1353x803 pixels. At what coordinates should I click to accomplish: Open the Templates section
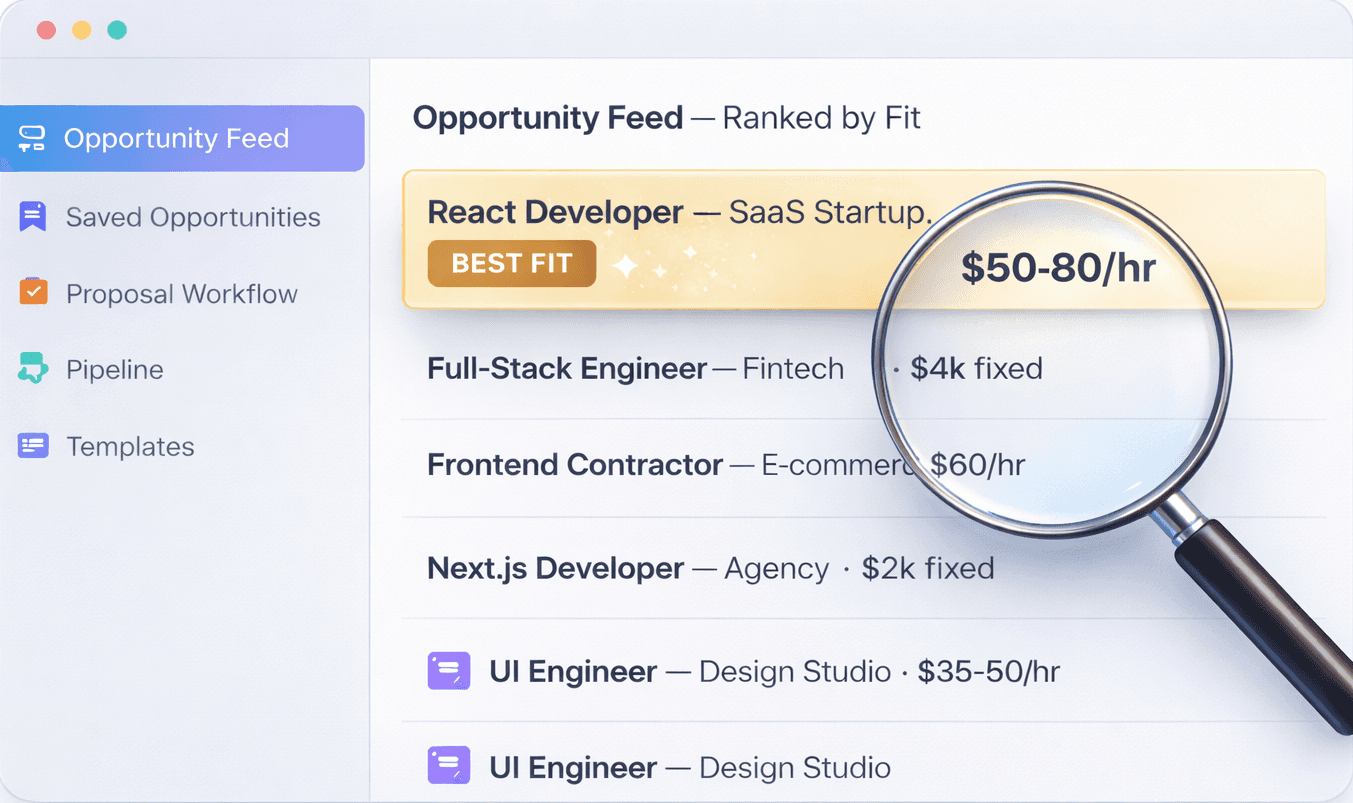point(130,446)
